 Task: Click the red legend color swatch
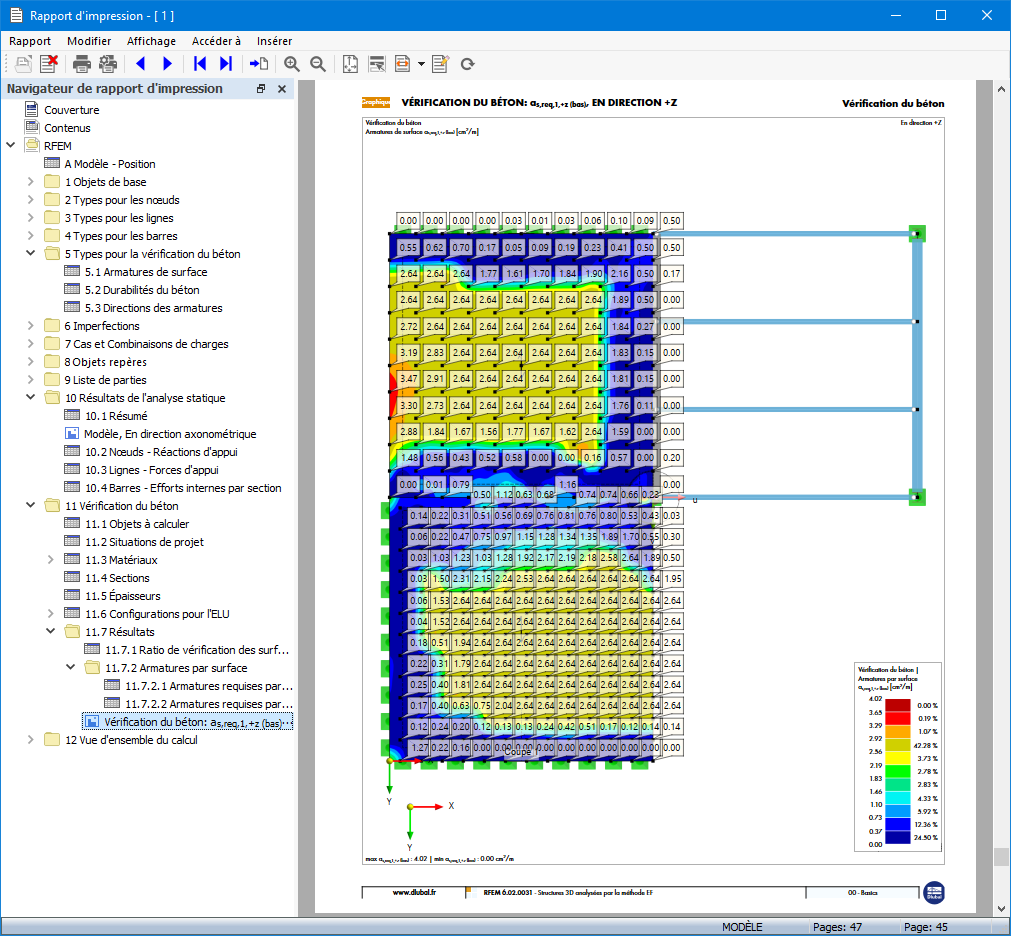[898, 718]
